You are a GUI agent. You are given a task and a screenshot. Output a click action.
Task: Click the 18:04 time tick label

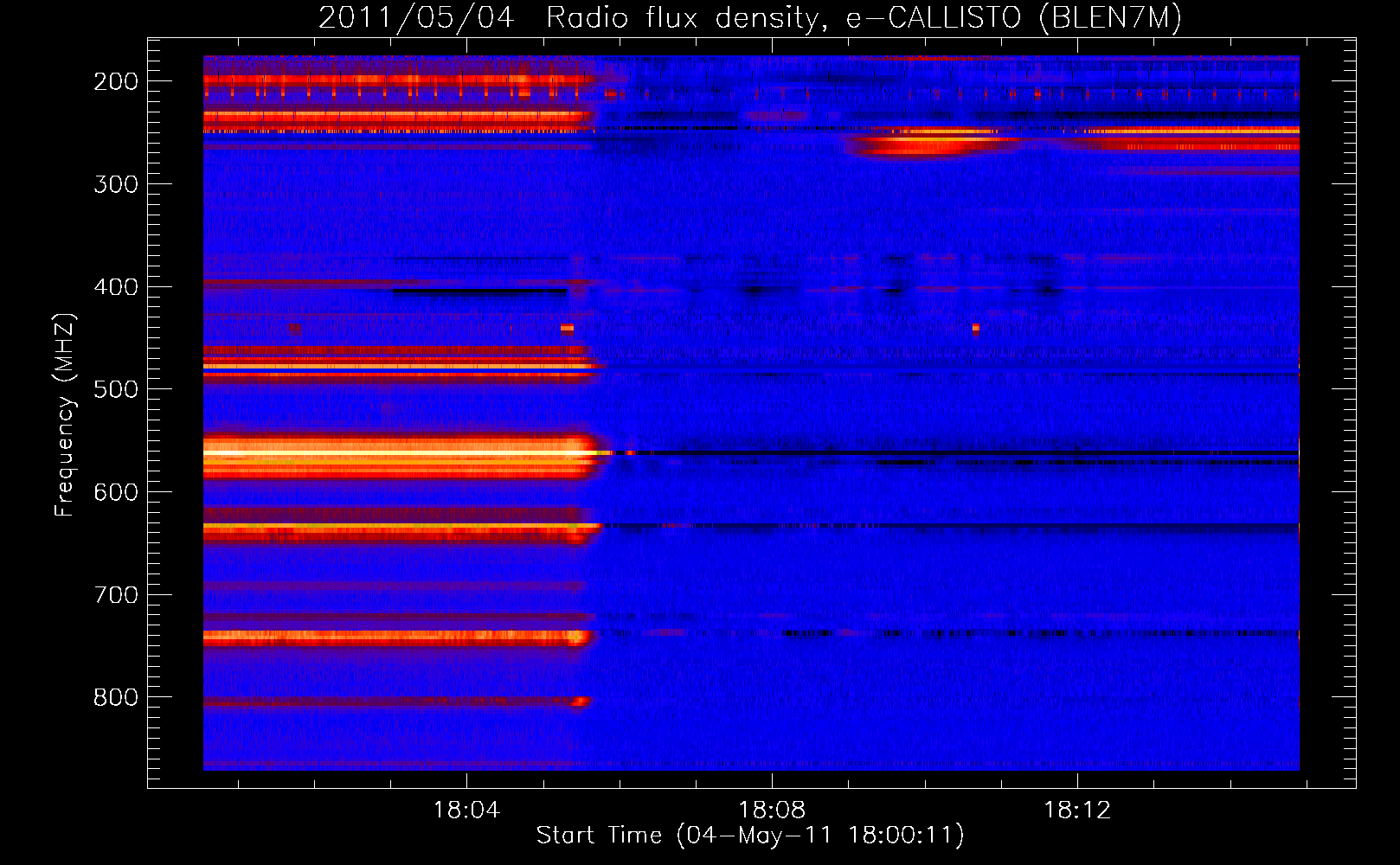point(466,811)
